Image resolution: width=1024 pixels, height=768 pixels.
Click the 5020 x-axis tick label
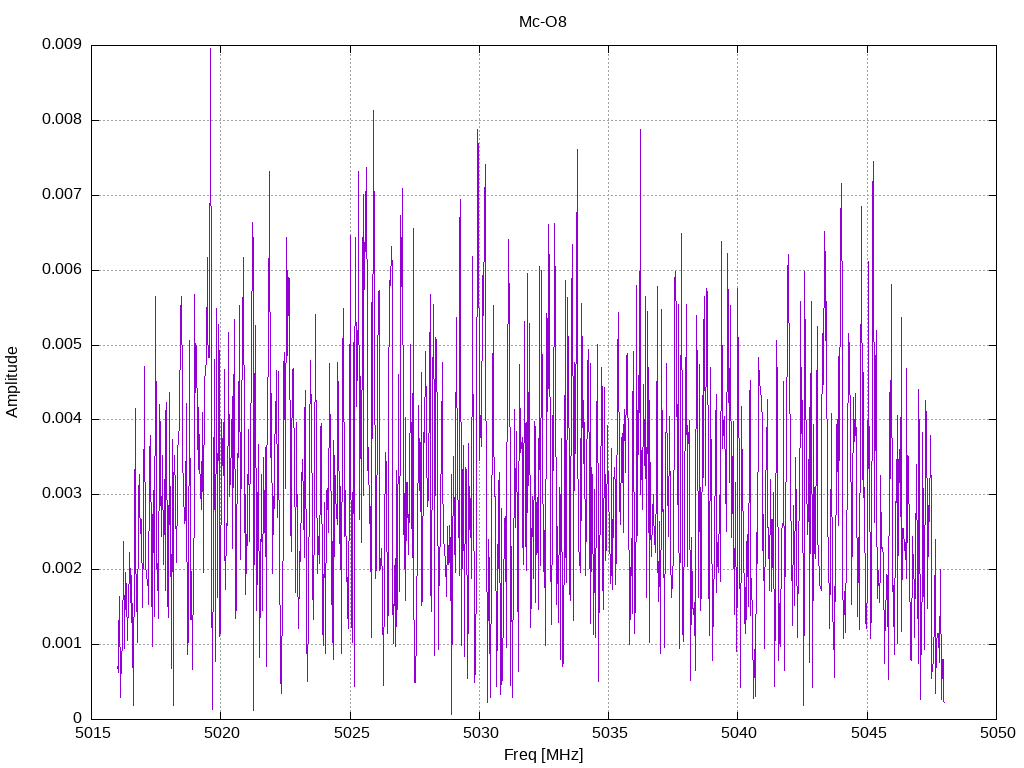tap(221, 733)
